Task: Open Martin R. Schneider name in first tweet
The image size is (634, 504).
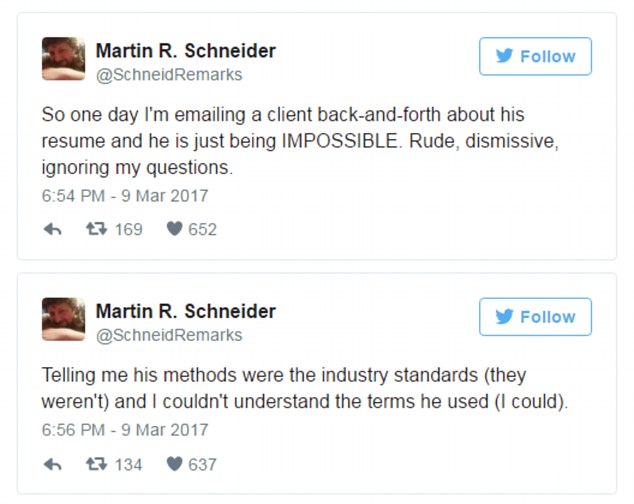Action: 185,50
